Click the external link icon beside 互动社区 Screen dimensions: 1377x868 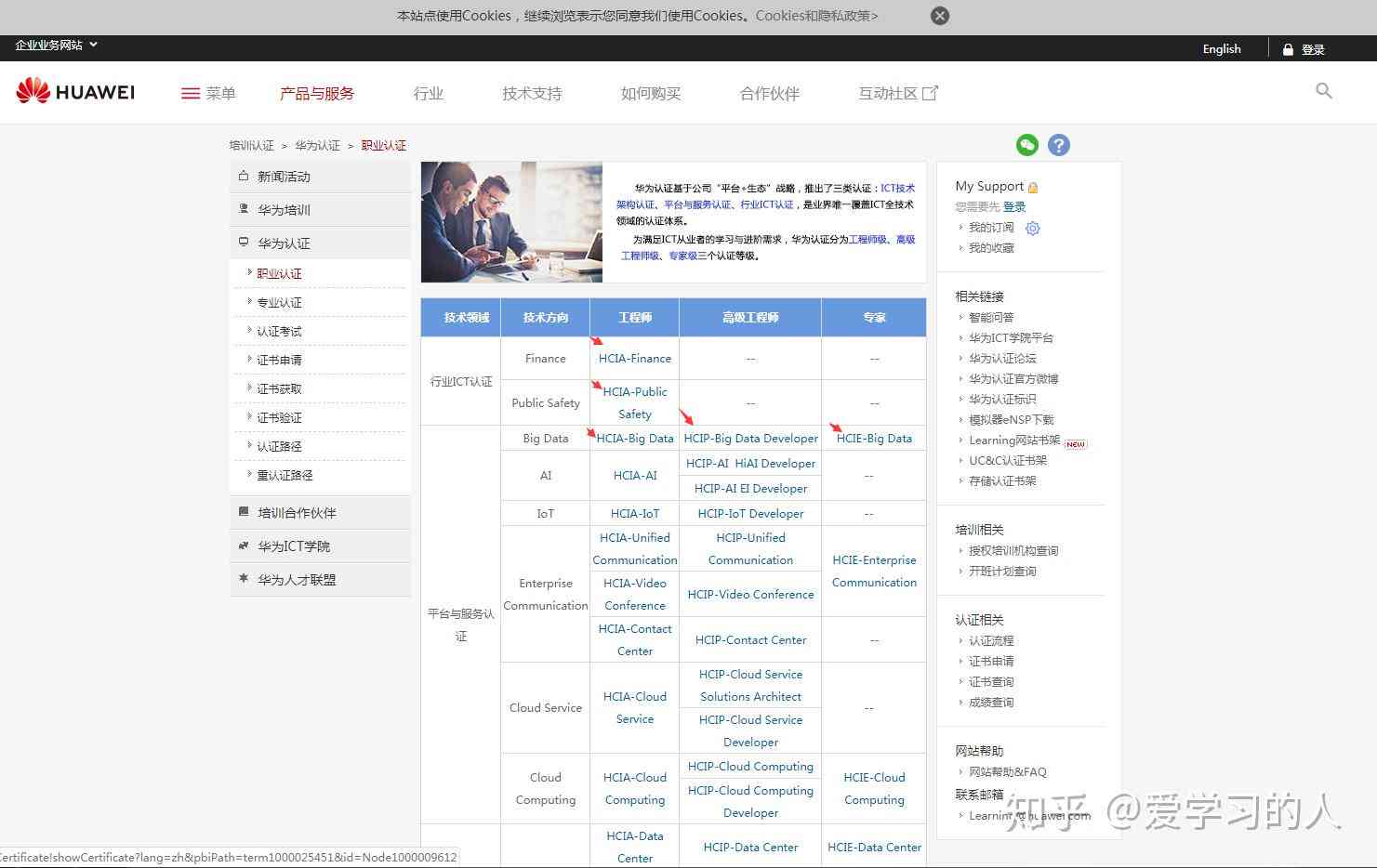click(930, 93)
